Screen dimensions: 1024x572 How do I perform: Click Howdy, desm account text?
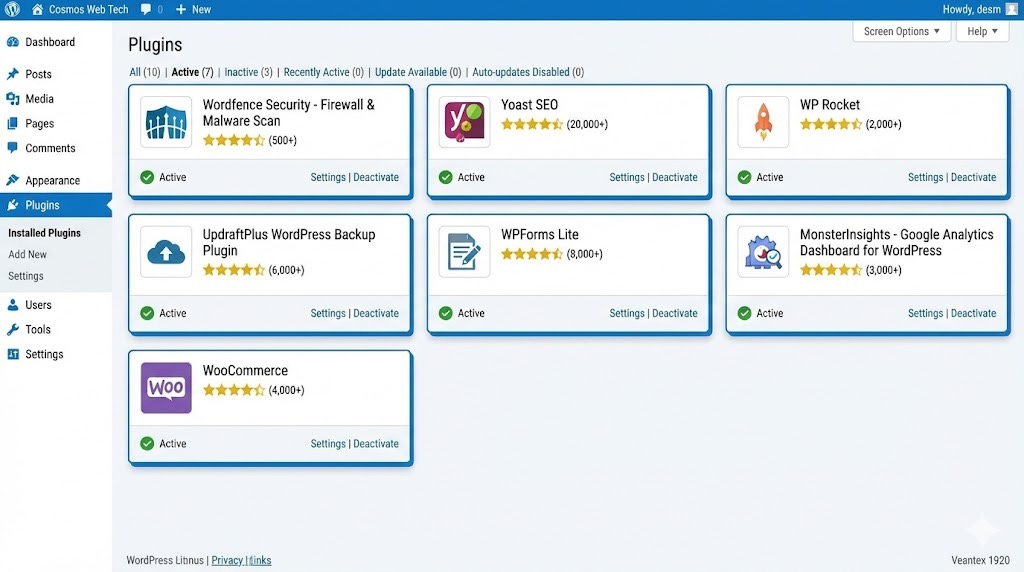971,9
